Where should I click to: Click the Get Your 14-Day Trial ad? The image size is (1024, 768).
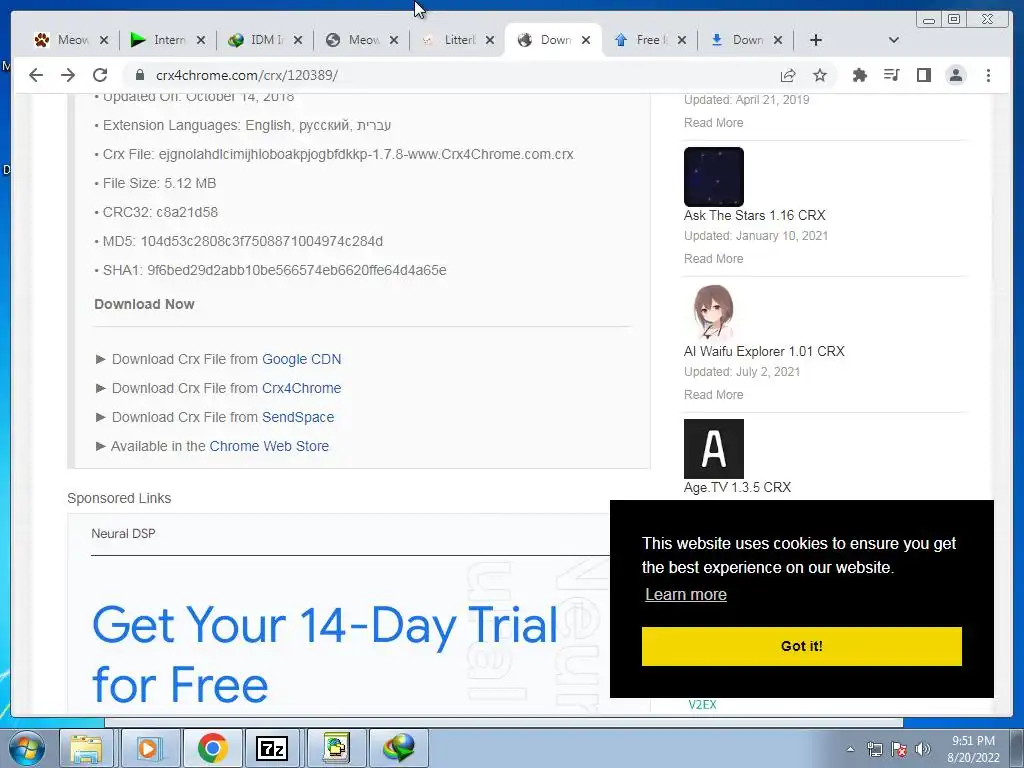click(325, 654)
